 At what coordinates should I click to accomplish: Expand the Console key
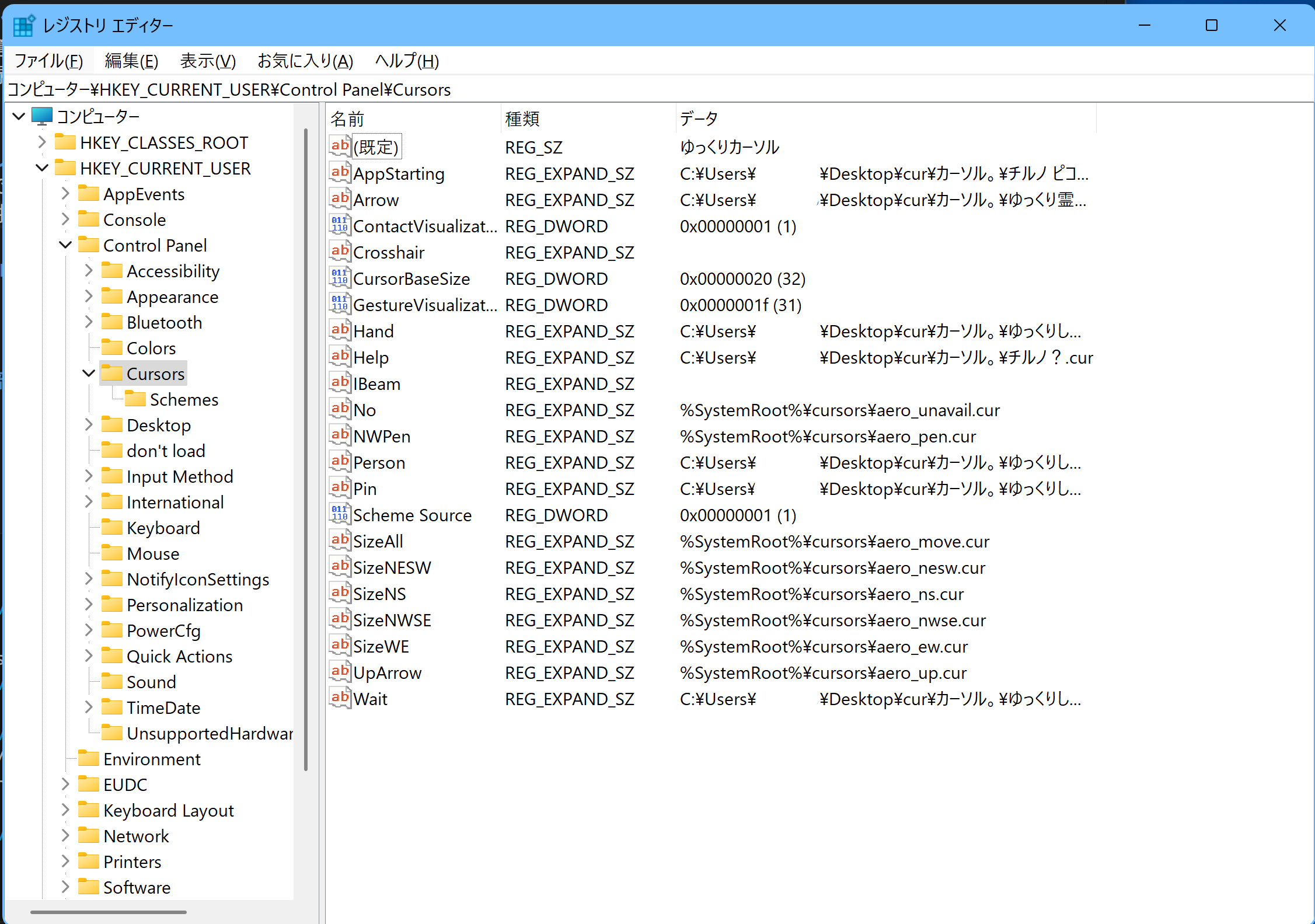65,219
